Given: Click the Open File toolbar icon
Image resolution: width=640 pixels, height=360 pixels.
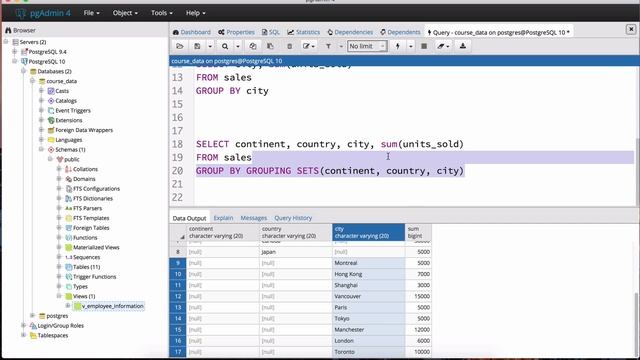Looking at the screenshot, I should pos(180,46).
